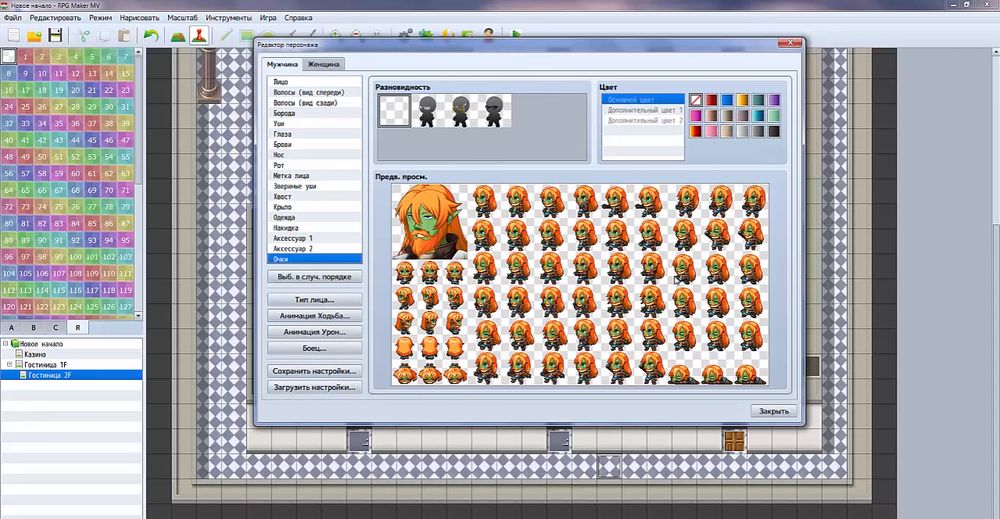The width and height of the screenshot is (1000, 519).
Task: Switch to tileset tab B
Action: pyautogui.click(x=34, y=328)
